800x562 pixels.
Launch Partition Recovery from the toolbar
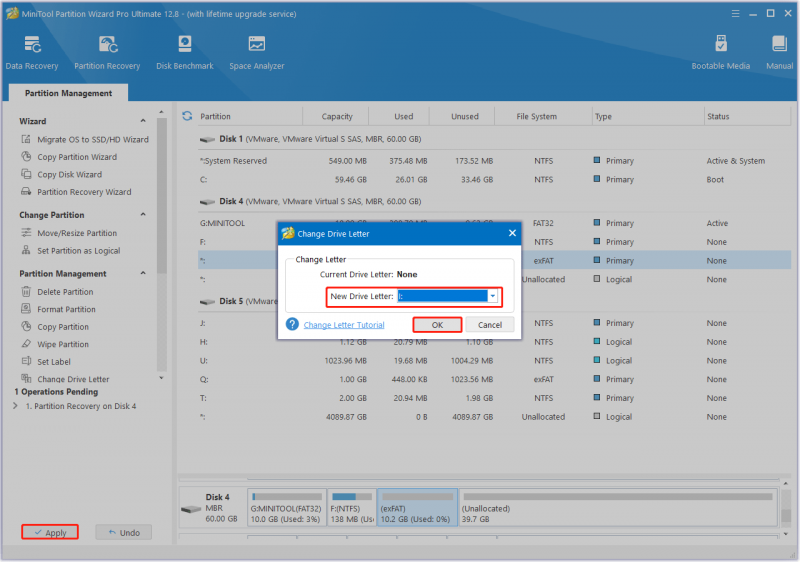click(108, 45)
